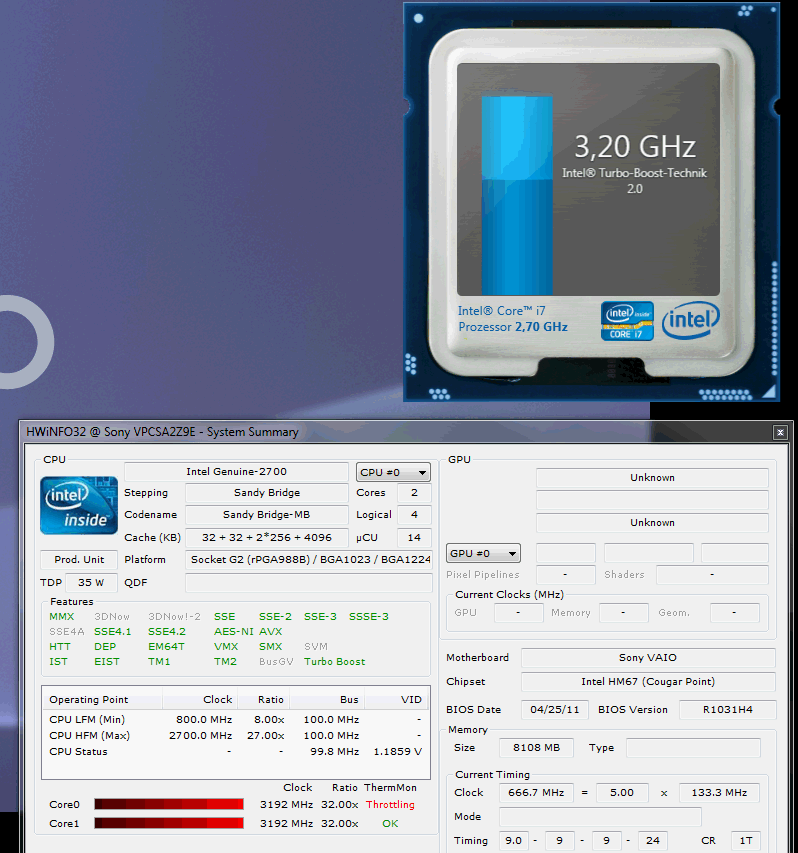Image resolution: width=798 pixels, height=853 pixels.
Task: Click the Core0 red load bar
Action: tap(169, 804)
